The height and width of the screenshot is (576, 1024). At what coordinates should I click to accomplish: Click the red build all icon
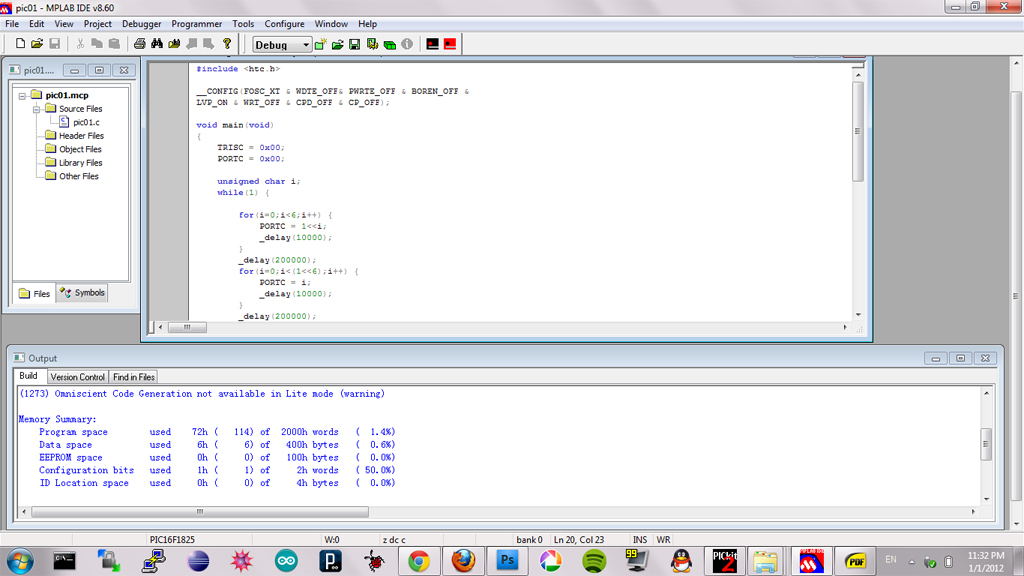pyautogui.click(x=450, y=44)
